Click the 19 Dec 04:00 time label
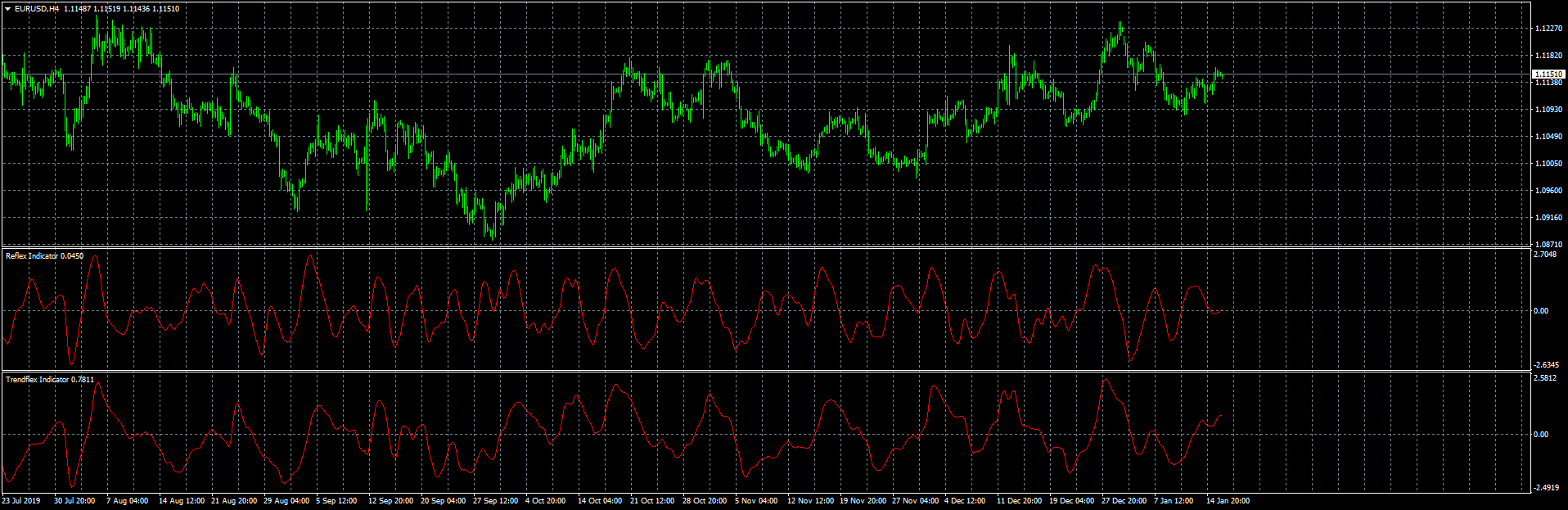 [1072, 501]
